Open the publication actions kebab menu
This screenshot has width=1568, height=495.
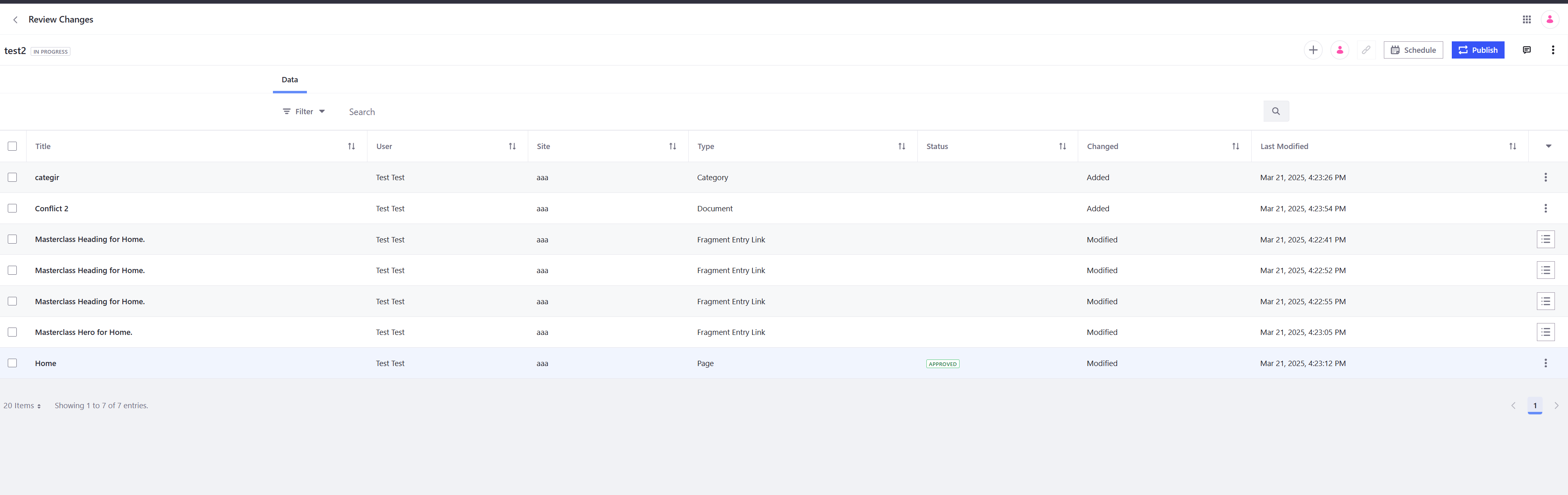coord(1553,50)
